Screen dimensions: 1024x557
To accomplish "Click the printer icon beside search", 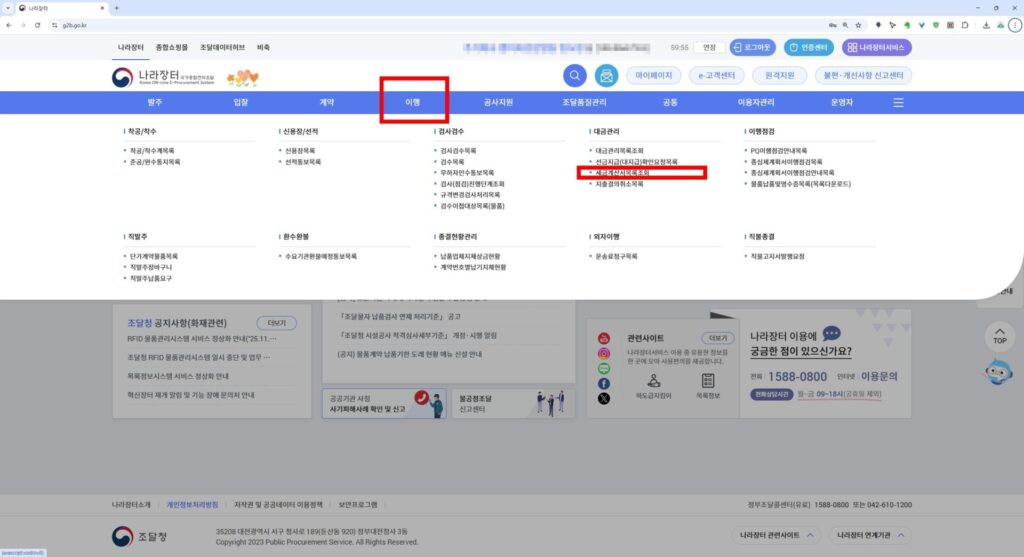I will [606, 76].
